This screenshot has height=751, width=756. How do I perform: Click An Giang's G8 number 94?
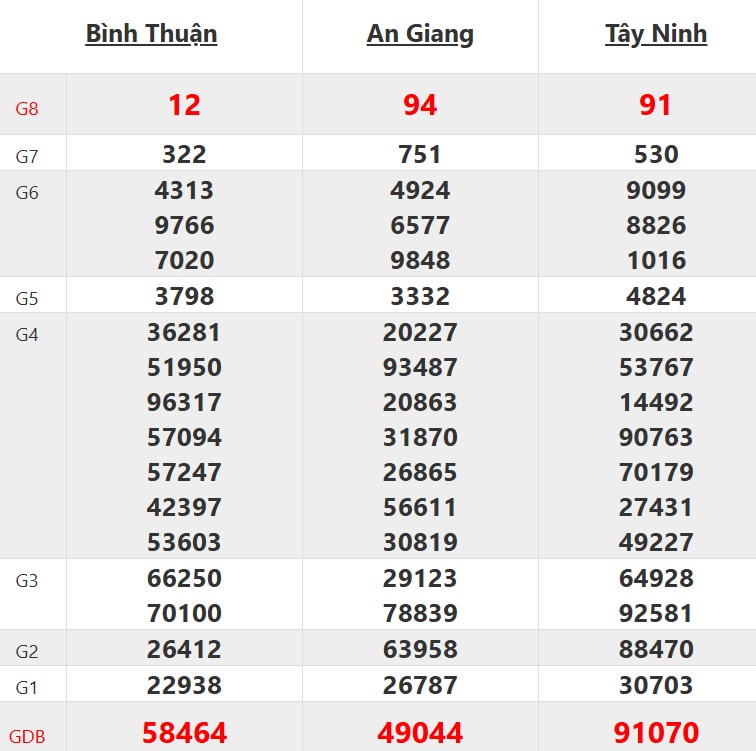click(420, 105)
